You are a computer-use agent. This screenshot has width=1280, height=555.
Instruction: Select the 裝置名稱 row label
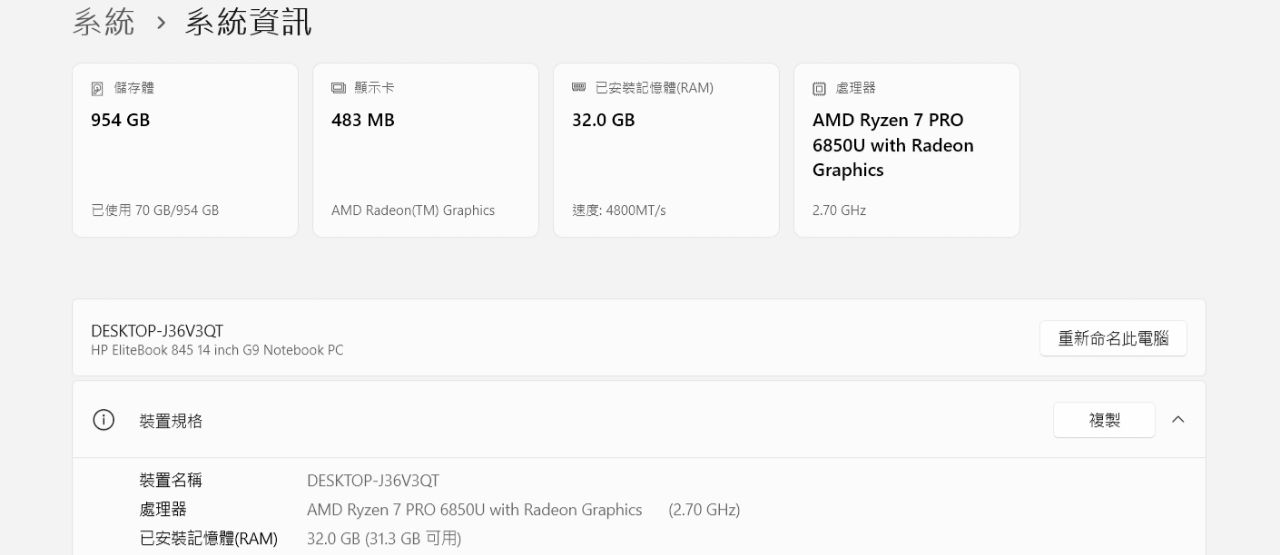click(171, 480)
